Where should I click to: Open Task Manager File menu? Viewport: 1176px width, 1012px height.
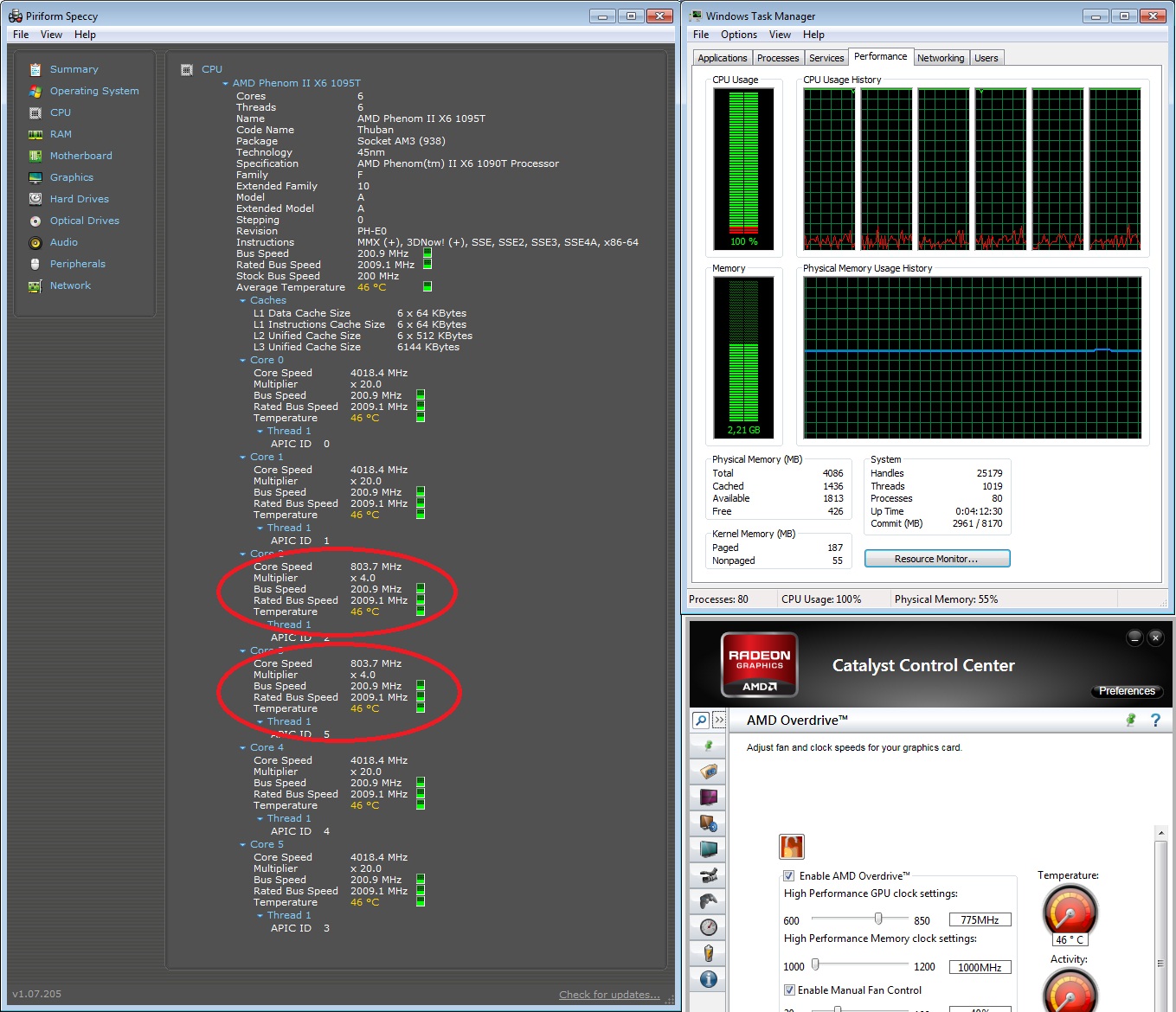click(x=701, y=35)
